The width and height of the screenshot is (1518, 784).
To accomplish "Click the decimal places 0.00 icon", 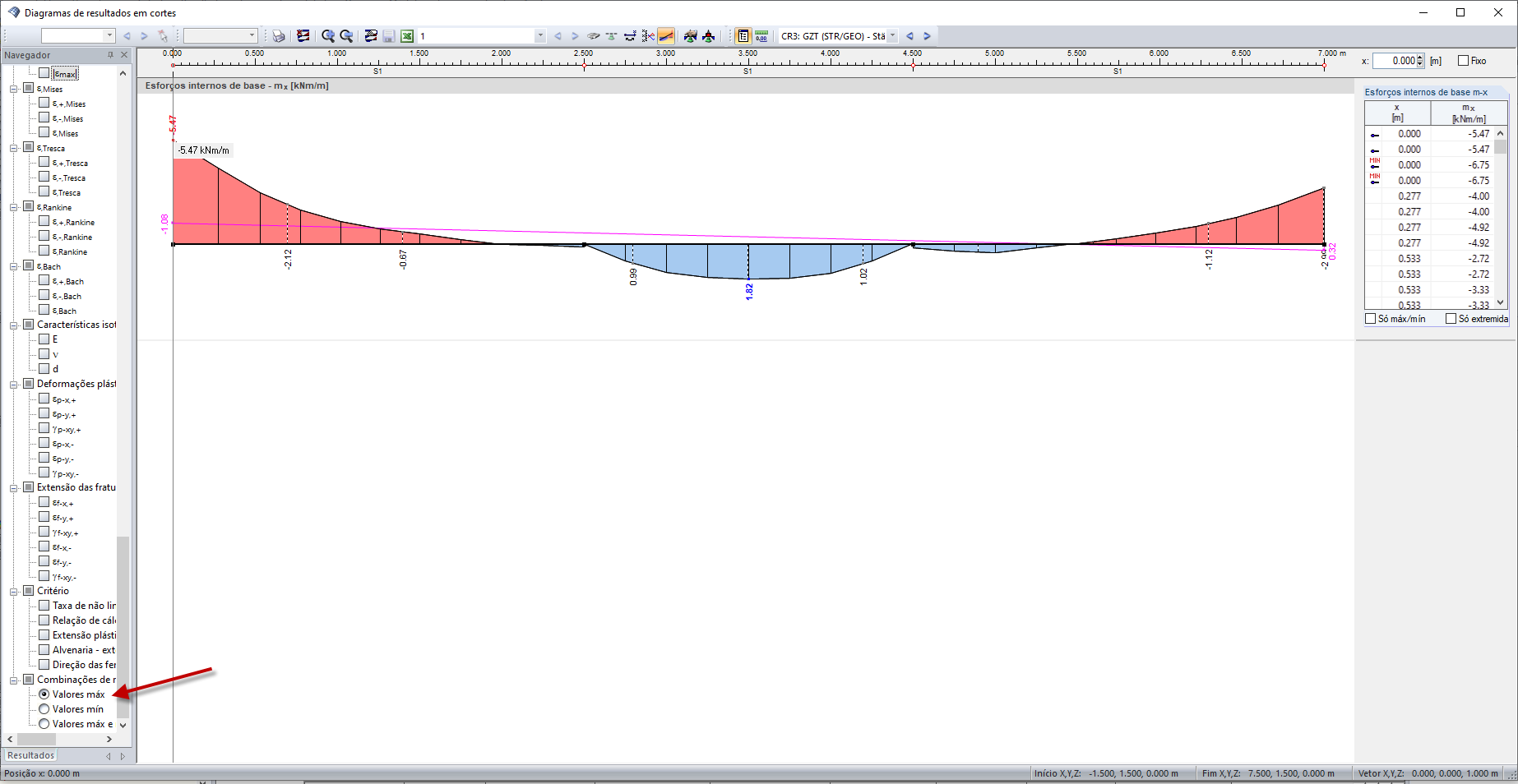I will 761,36.
